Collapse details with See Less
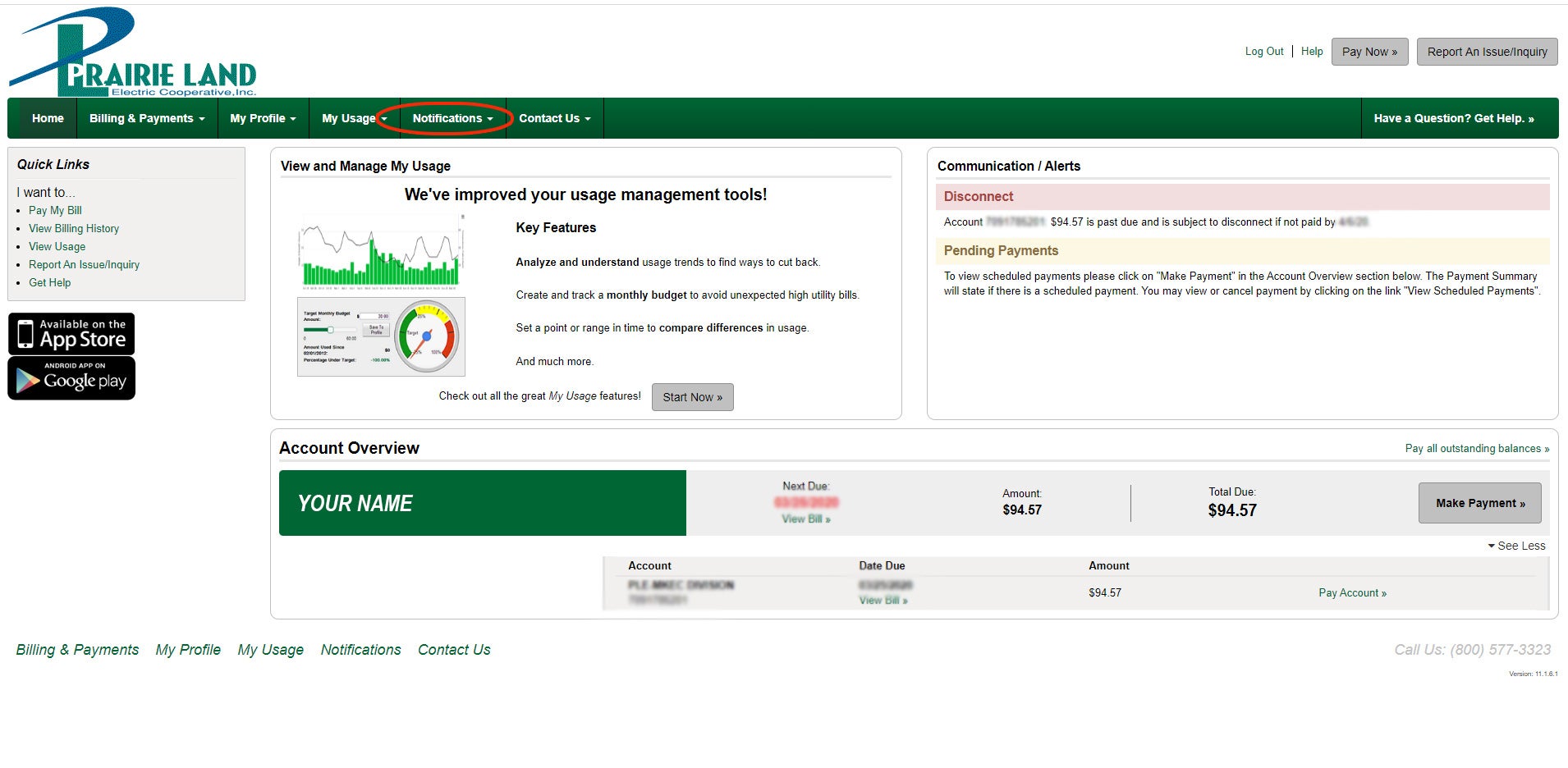 (x=1516, y=546)
